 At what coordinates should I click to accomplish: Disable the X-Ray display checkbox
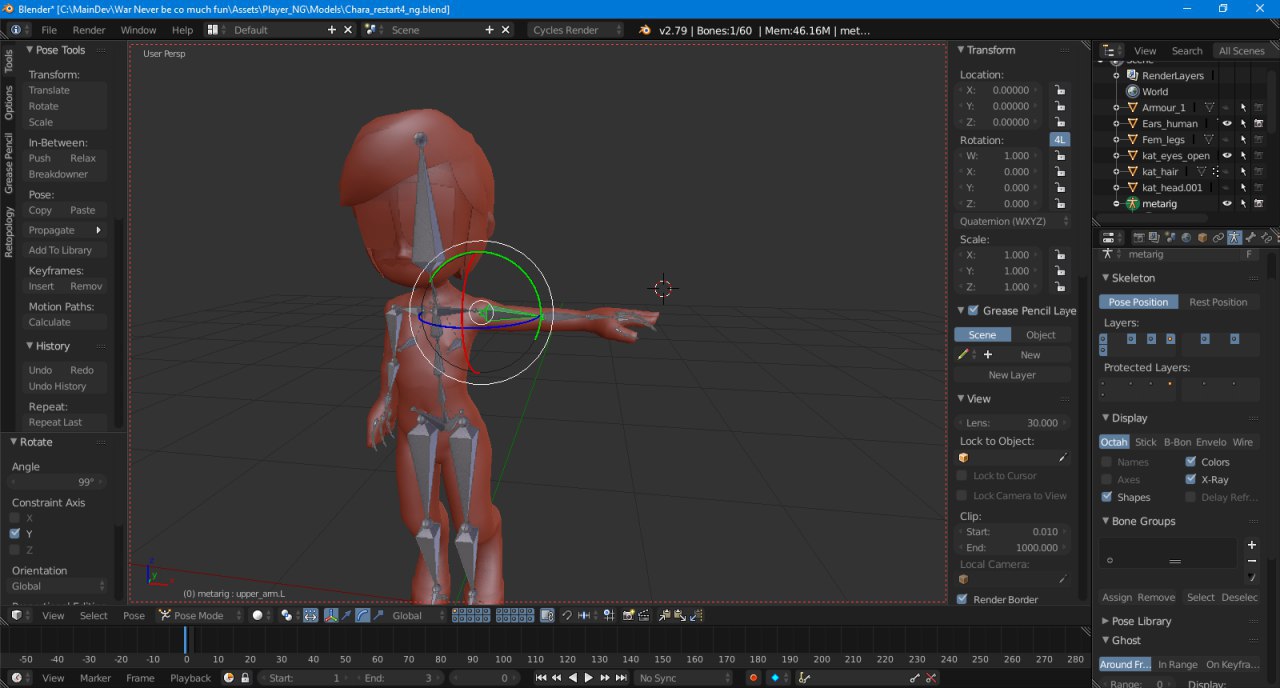(x=1190, y=480)
